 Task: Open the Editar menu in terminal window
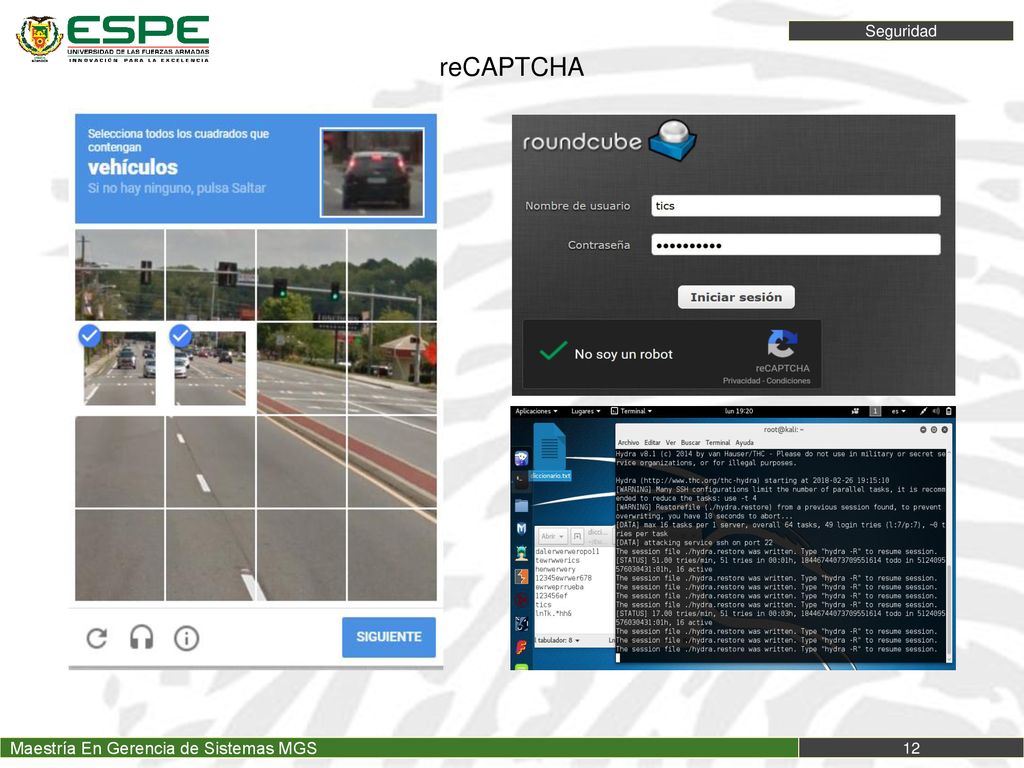click(x=652, y=442)
